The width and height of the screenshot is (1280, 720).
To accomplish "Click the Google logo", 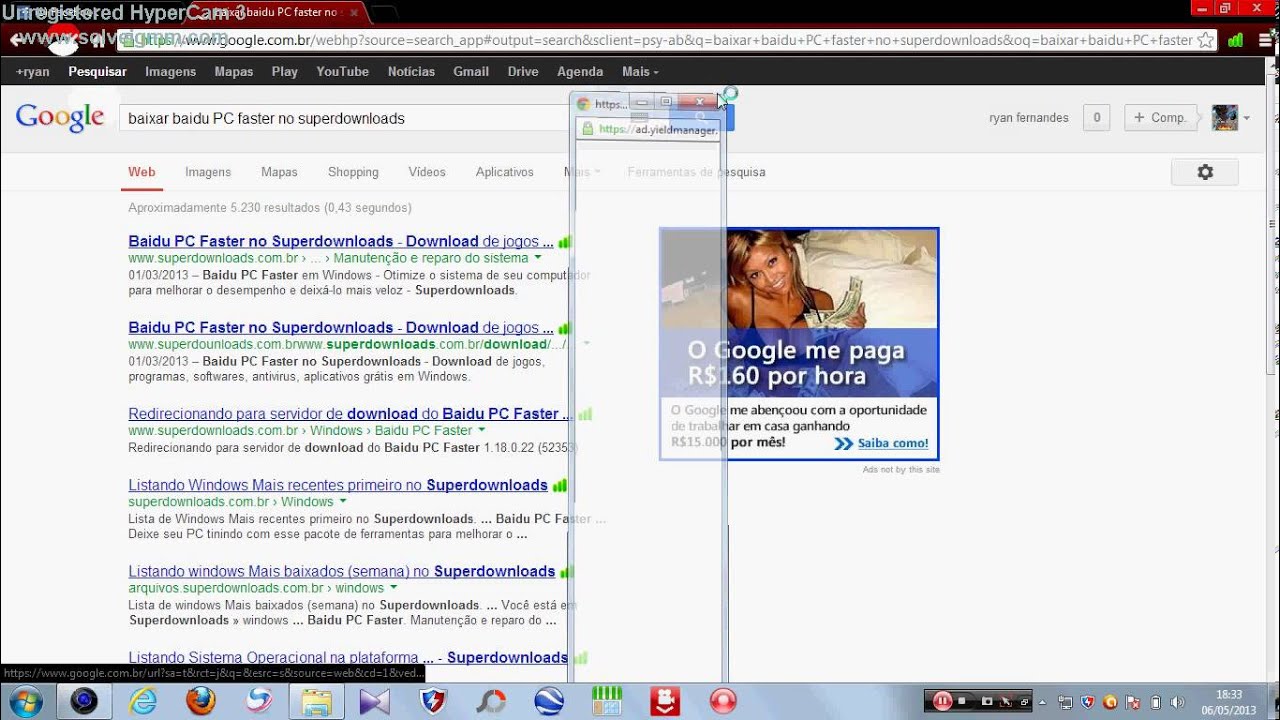I will click(60, 117).
